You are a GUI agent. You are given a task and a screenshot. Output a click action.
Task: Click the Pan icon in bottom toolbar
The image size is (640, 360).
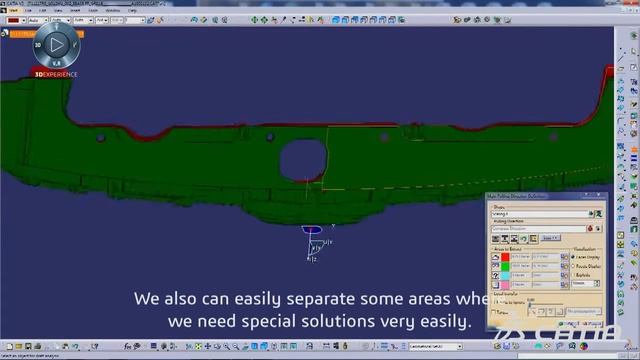[208, 347]
